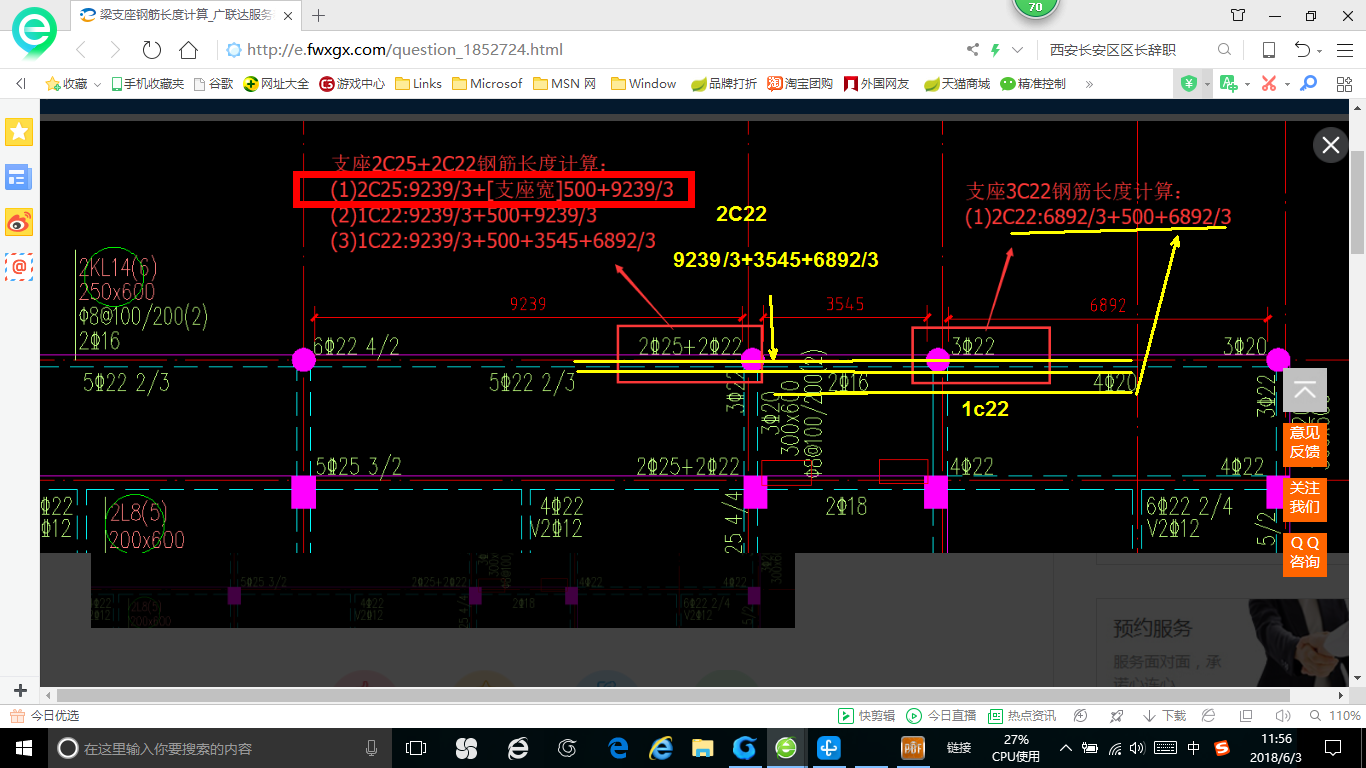Viewport: 1366px width, 768px height.
Task: Click the scroll-to-top arrow button
Action: pyautogui.click(x=1305, y=392)
